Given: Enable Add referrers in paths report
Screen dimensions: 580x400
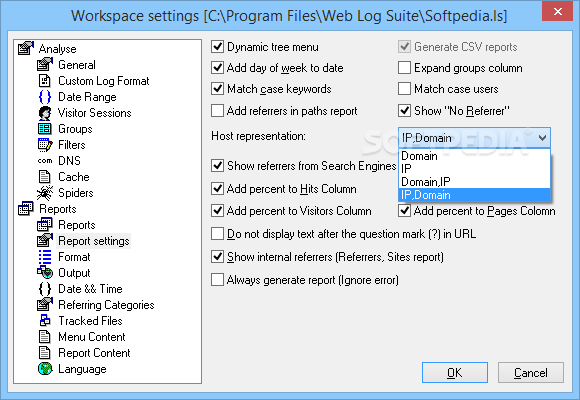Looking at the screenshot, I should pos(218,111).
